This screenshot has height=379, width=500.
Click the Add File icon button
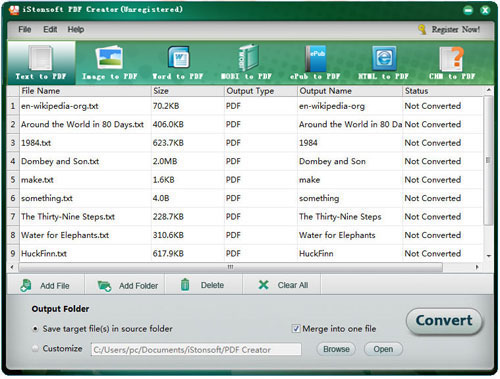26,286
